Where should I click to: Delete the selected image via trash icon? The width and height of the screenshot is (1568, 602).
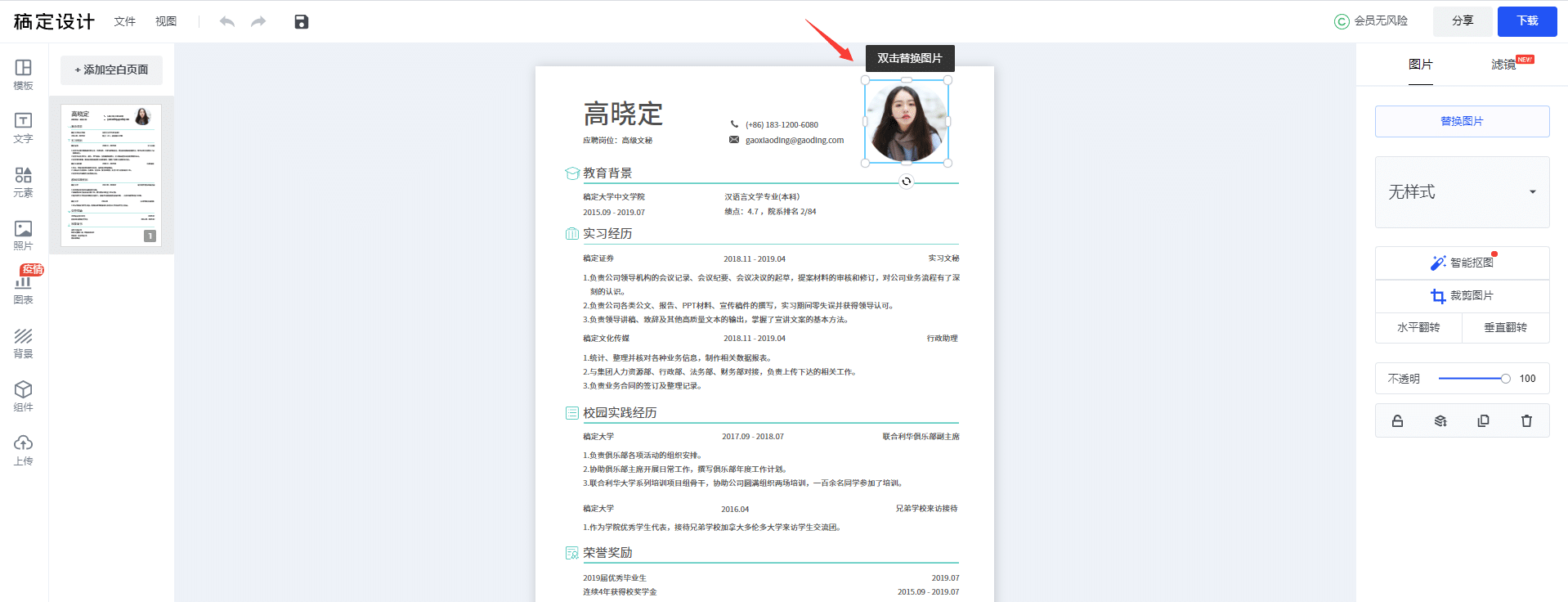1526,421
